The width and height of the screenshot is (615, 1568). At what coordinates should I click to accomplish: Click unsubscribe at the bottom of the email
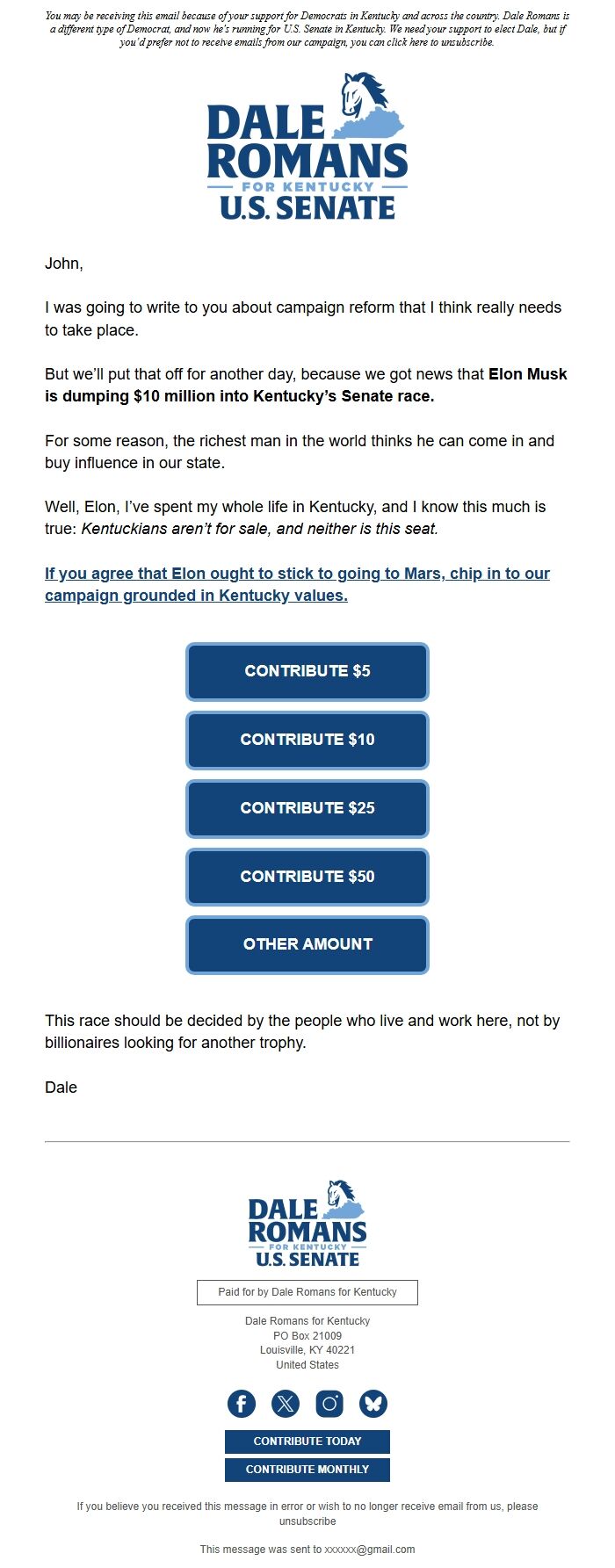point(307,1521)
